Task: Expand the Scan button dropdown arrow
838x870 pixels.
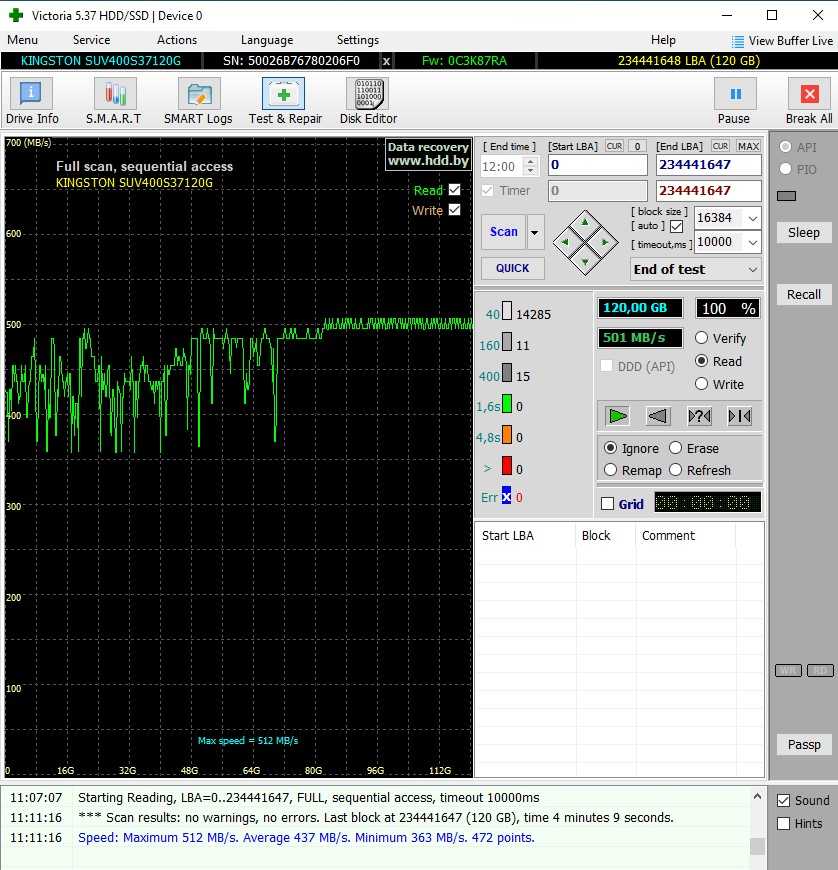Action: coord(536,232)
